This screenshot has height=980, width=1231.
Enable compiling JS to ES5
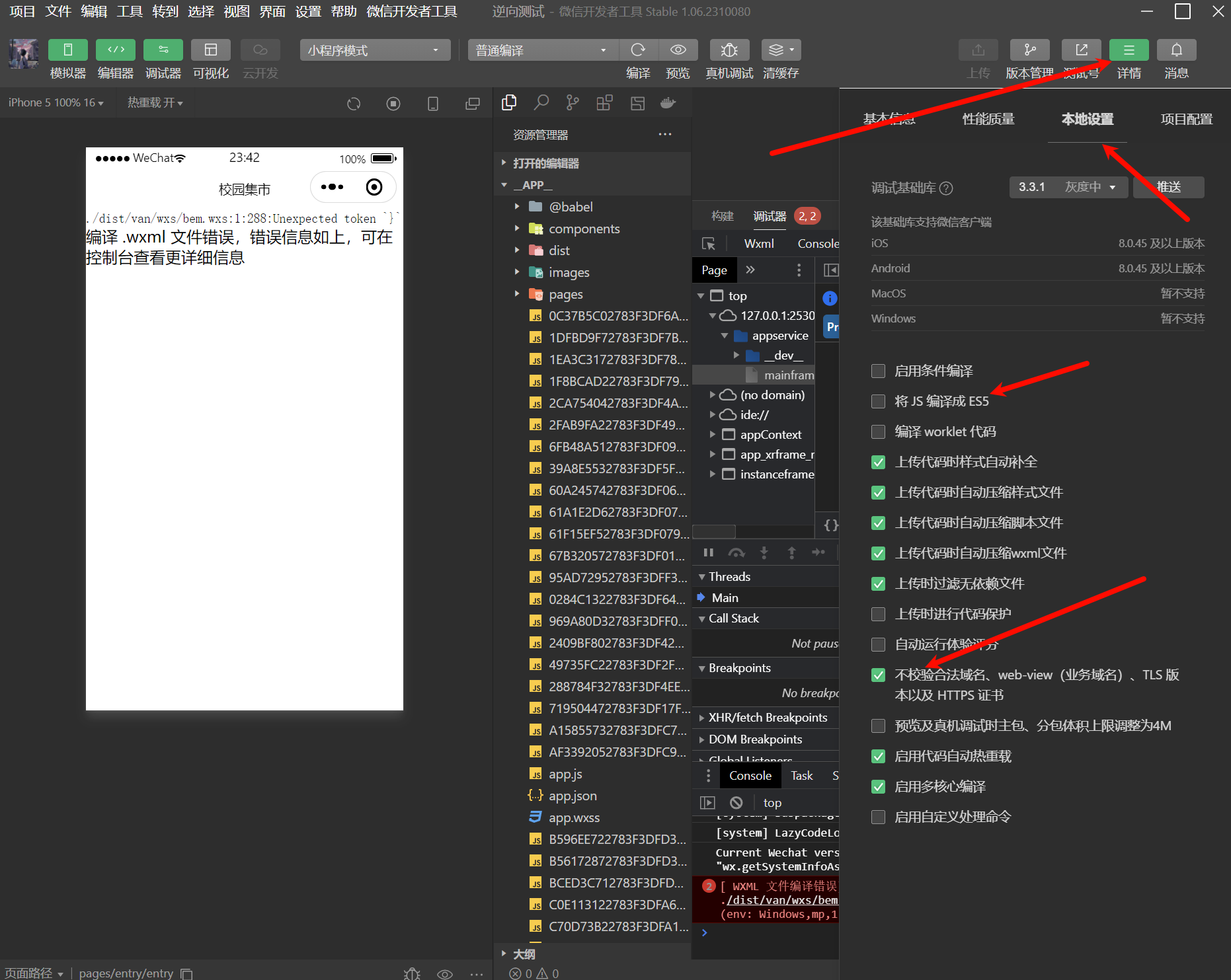coord(878,401)
